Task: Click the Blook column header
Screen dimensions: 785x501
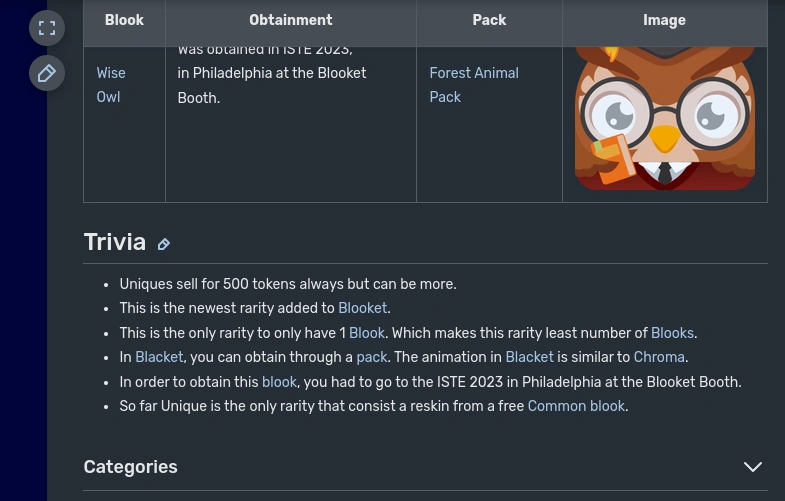Action: [x=124, y=20]
